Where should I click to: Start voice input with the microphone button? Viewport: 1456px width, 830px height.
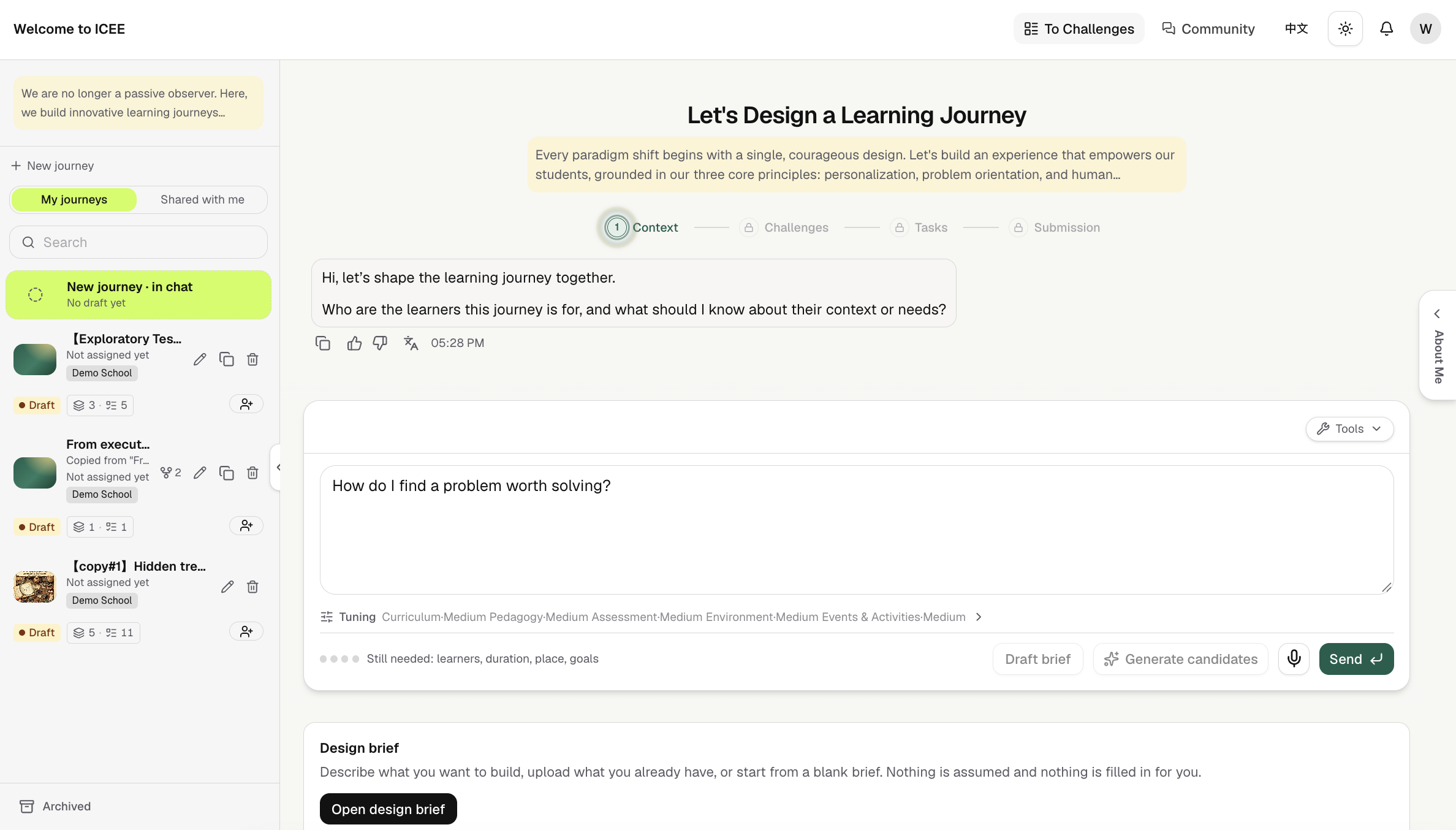pyautogui.click(x=1294, y=659)
